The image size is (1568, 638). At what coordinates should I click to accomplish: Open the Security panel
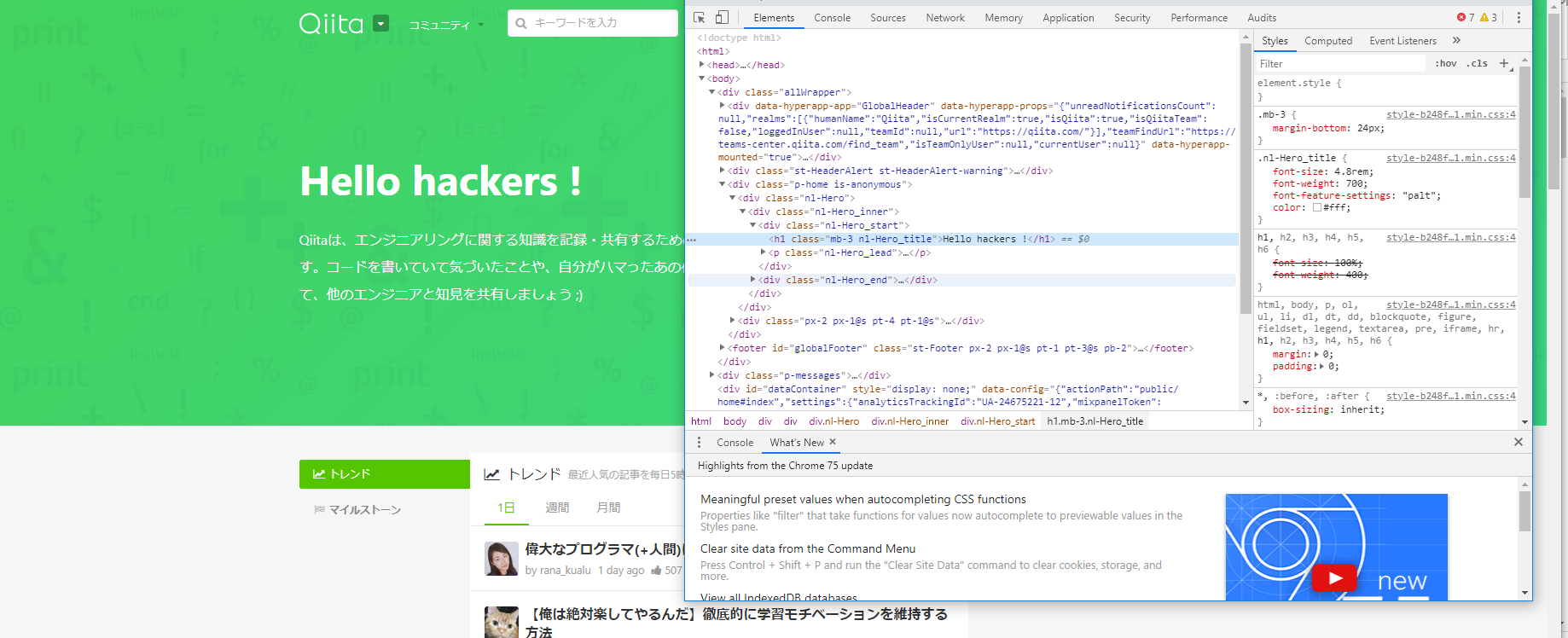tap(1132, 17)
